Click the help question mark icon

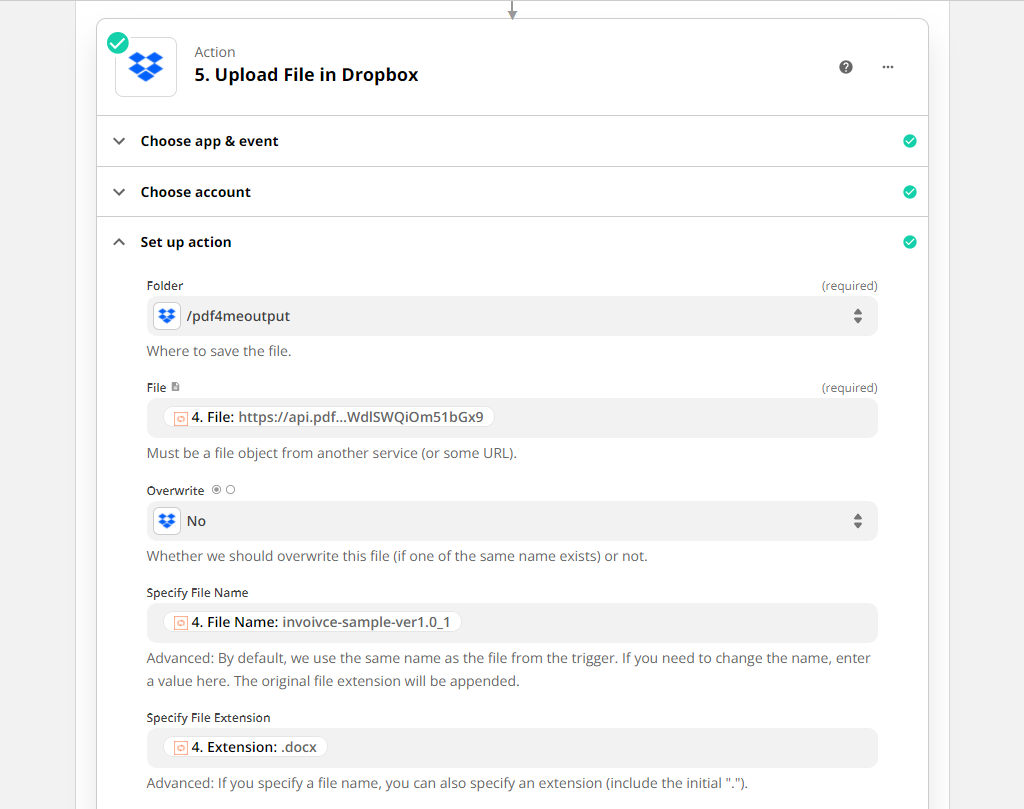coord(845,66)
